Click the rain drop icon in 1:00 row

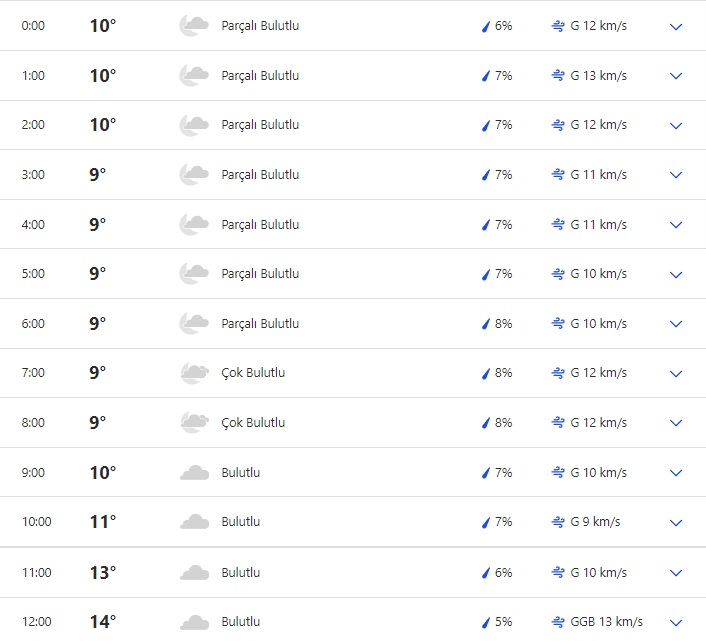[486, 76]
